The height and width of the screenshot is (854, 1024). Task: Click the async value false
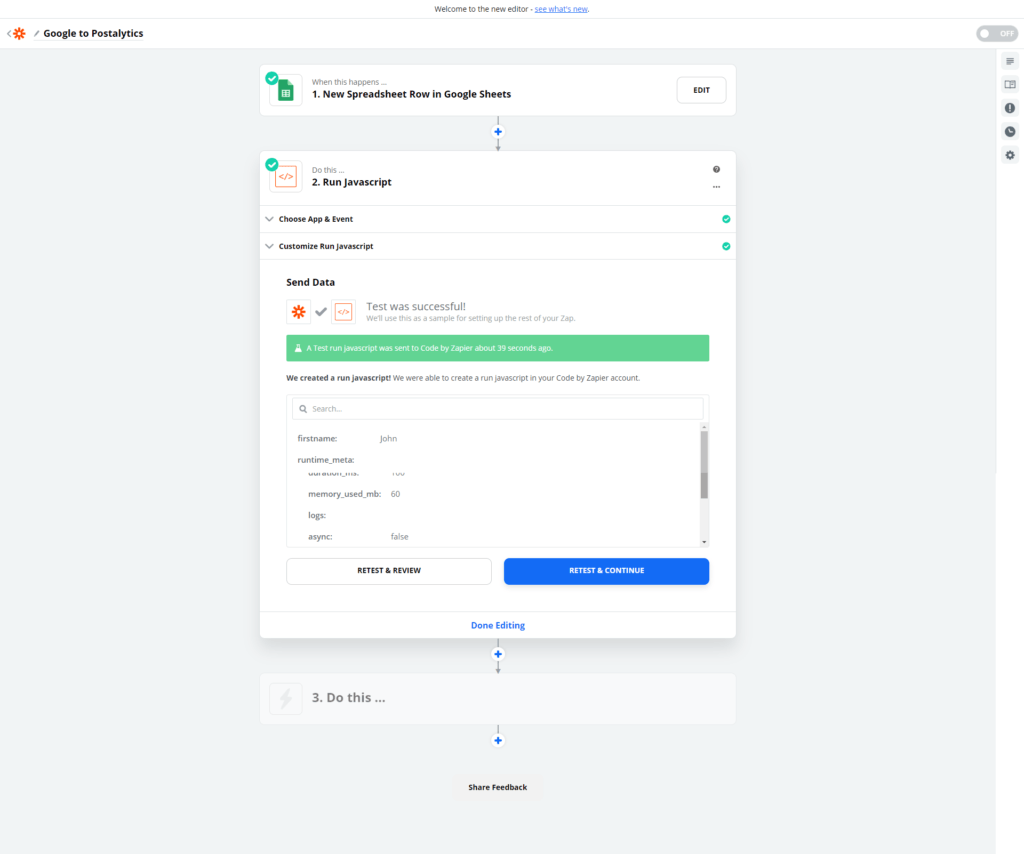click(x=400, y=537)
